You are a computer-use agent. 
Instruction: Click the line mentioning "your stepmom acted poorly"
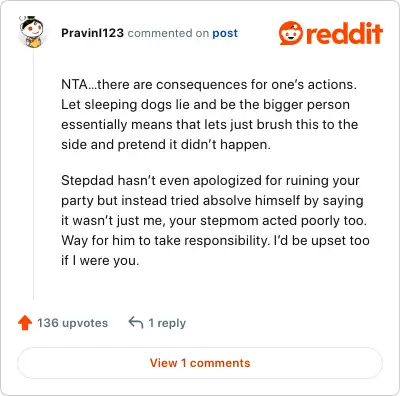(x=214, y=221)
